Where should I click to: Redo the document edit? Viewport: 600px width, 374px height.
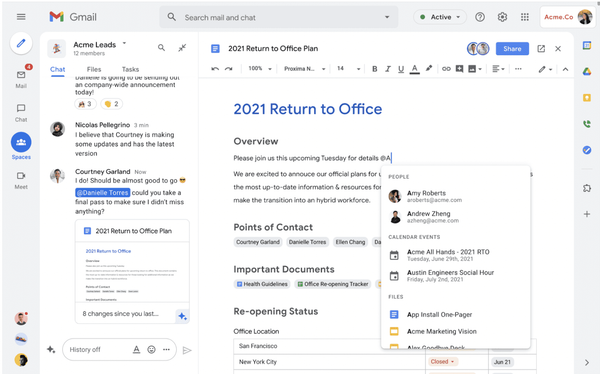(x=228, y=69)
